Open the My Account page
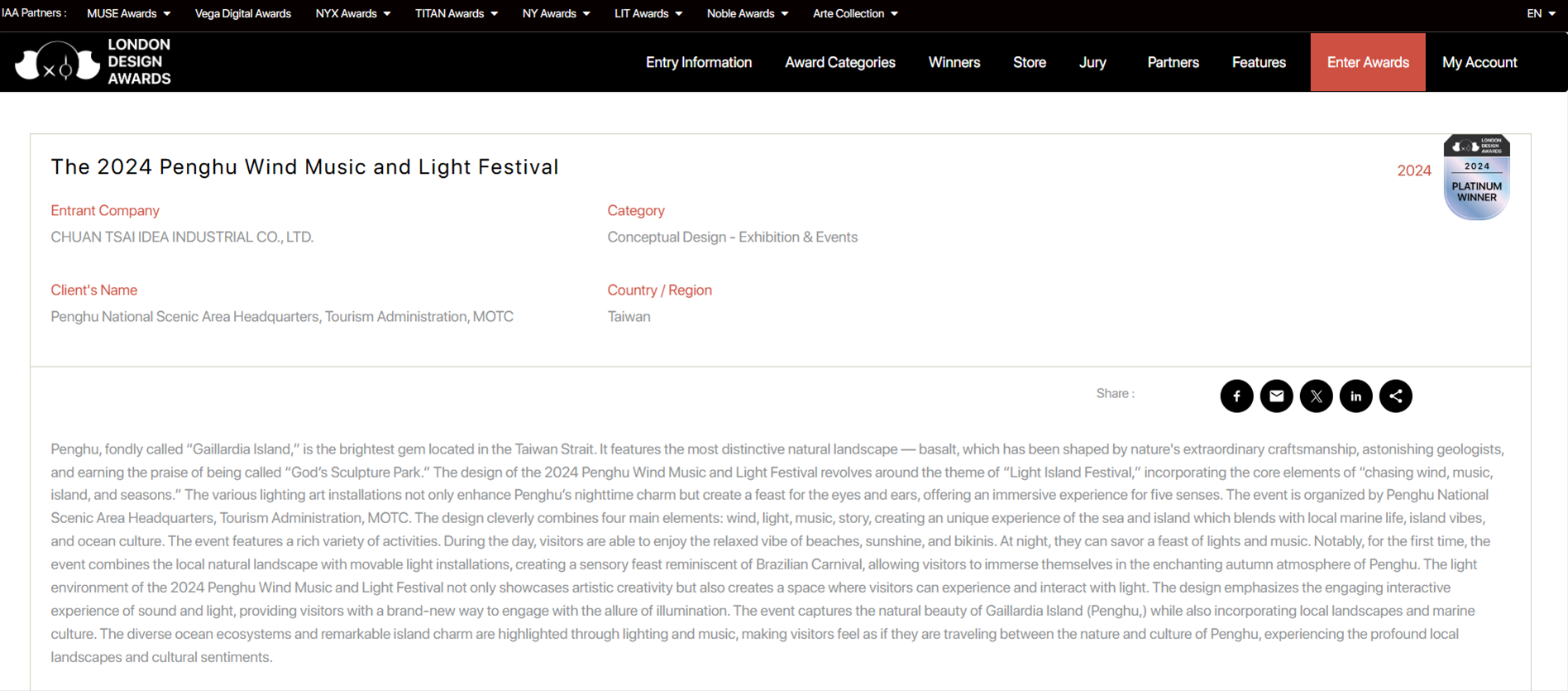This screenshot has height=691, width=1568. point(1479,62)
